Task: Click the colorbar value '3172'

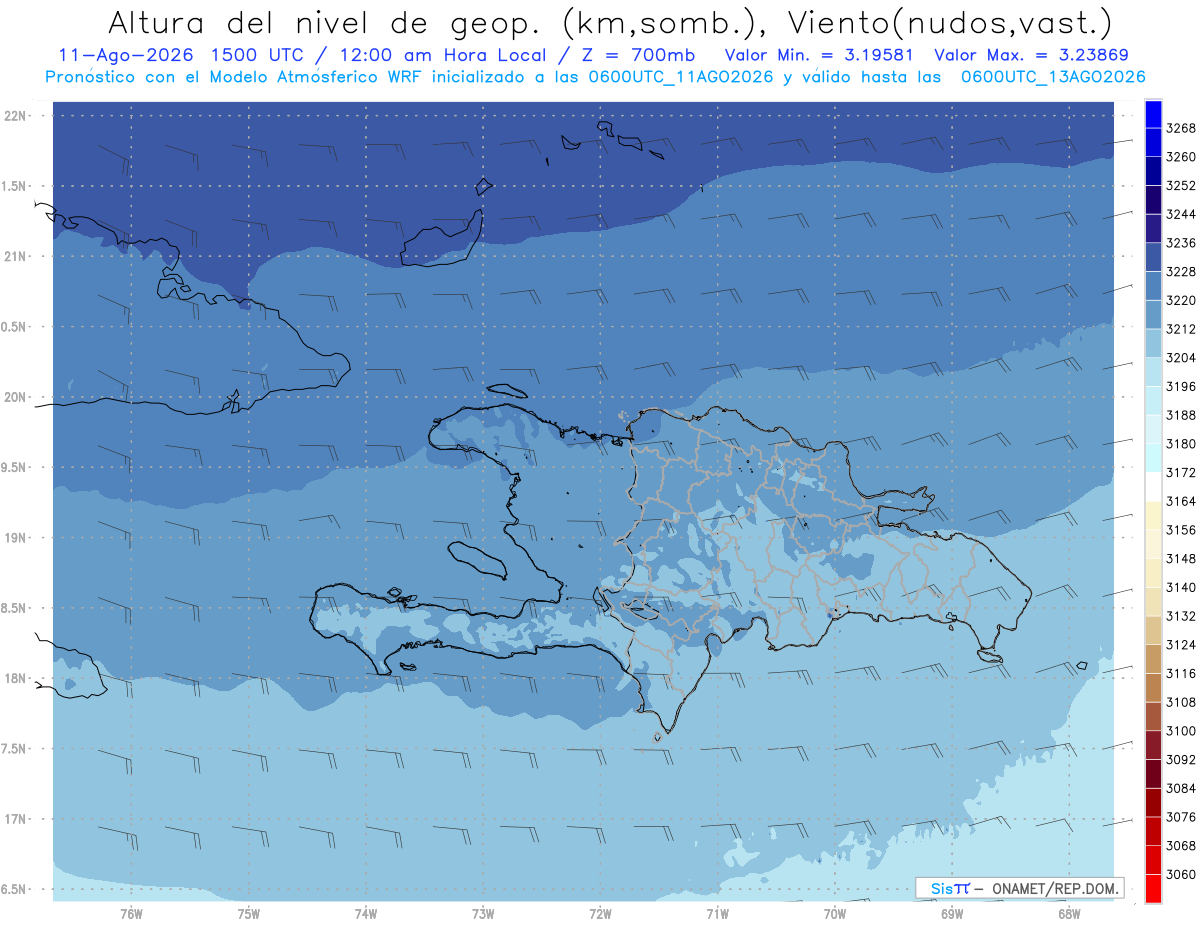Action: [1181, 472]
